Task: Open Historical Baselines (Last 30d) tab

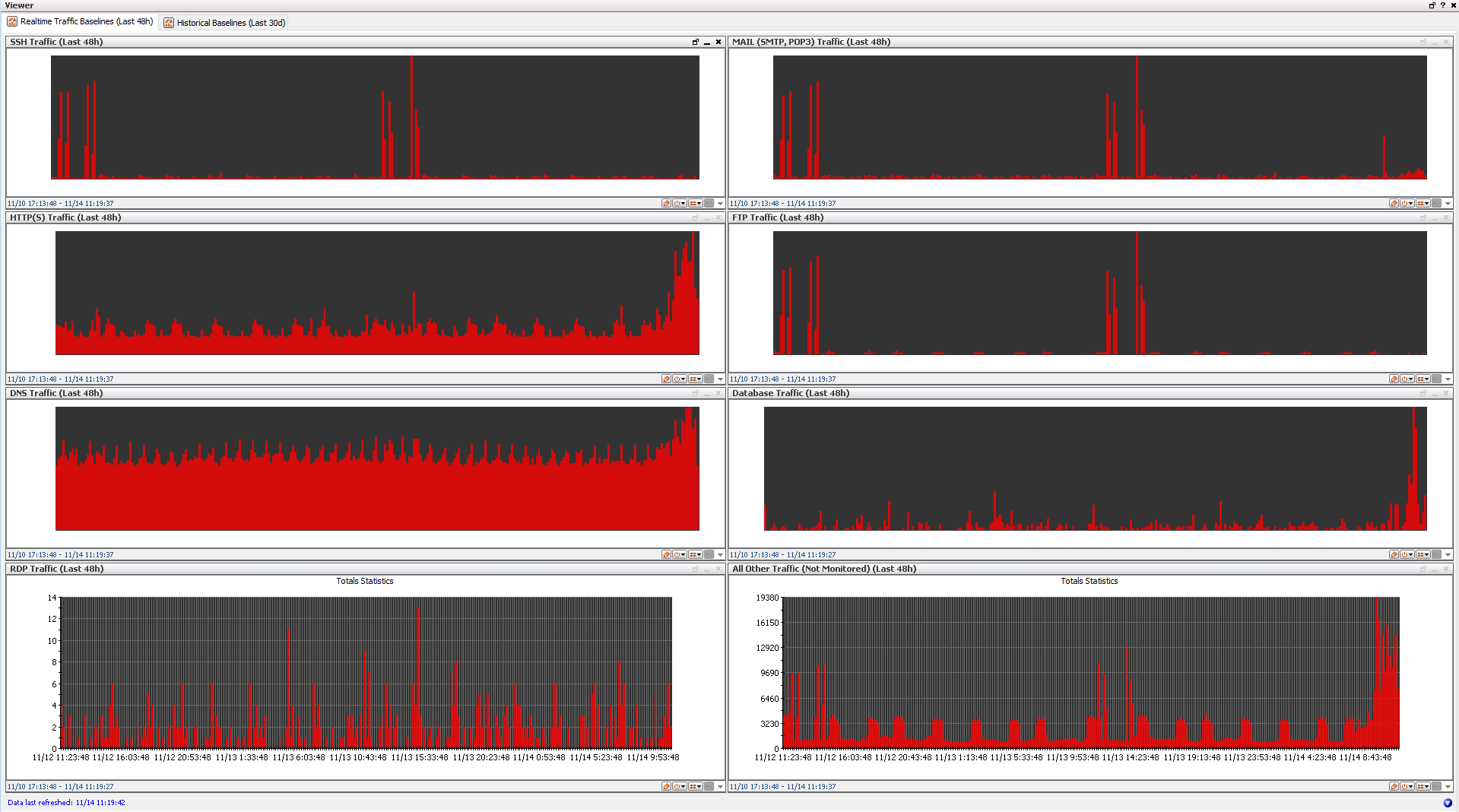Action: [x=224, y=23]
